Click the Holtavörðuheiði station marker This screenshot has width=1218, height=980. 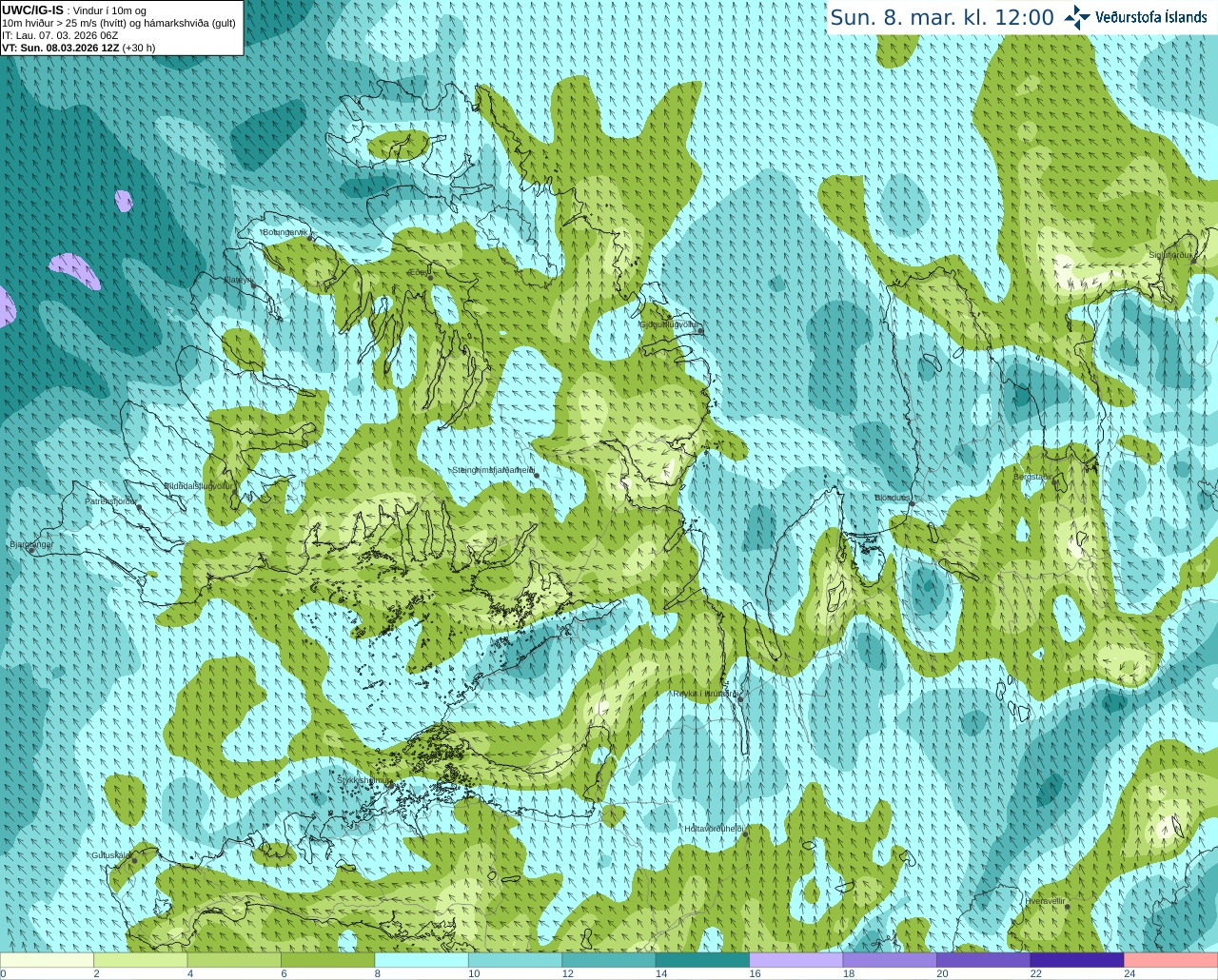pos(745,834)
